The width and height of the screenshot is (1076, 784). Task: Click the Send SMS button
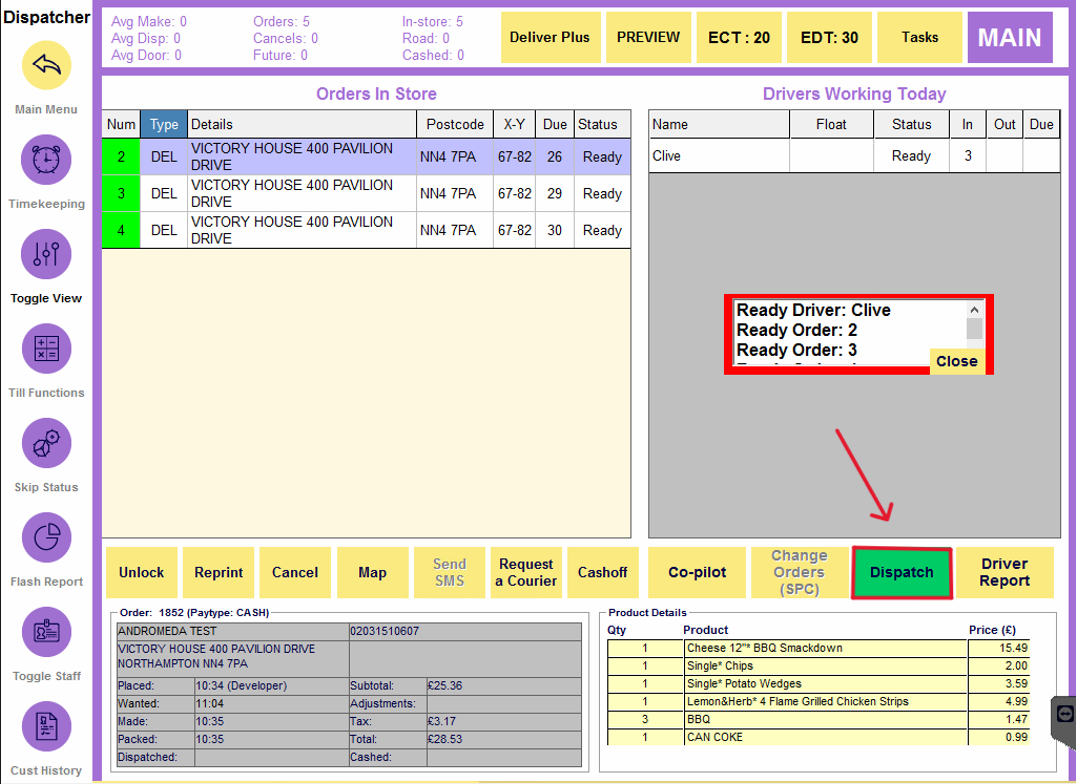pos(449,573)
